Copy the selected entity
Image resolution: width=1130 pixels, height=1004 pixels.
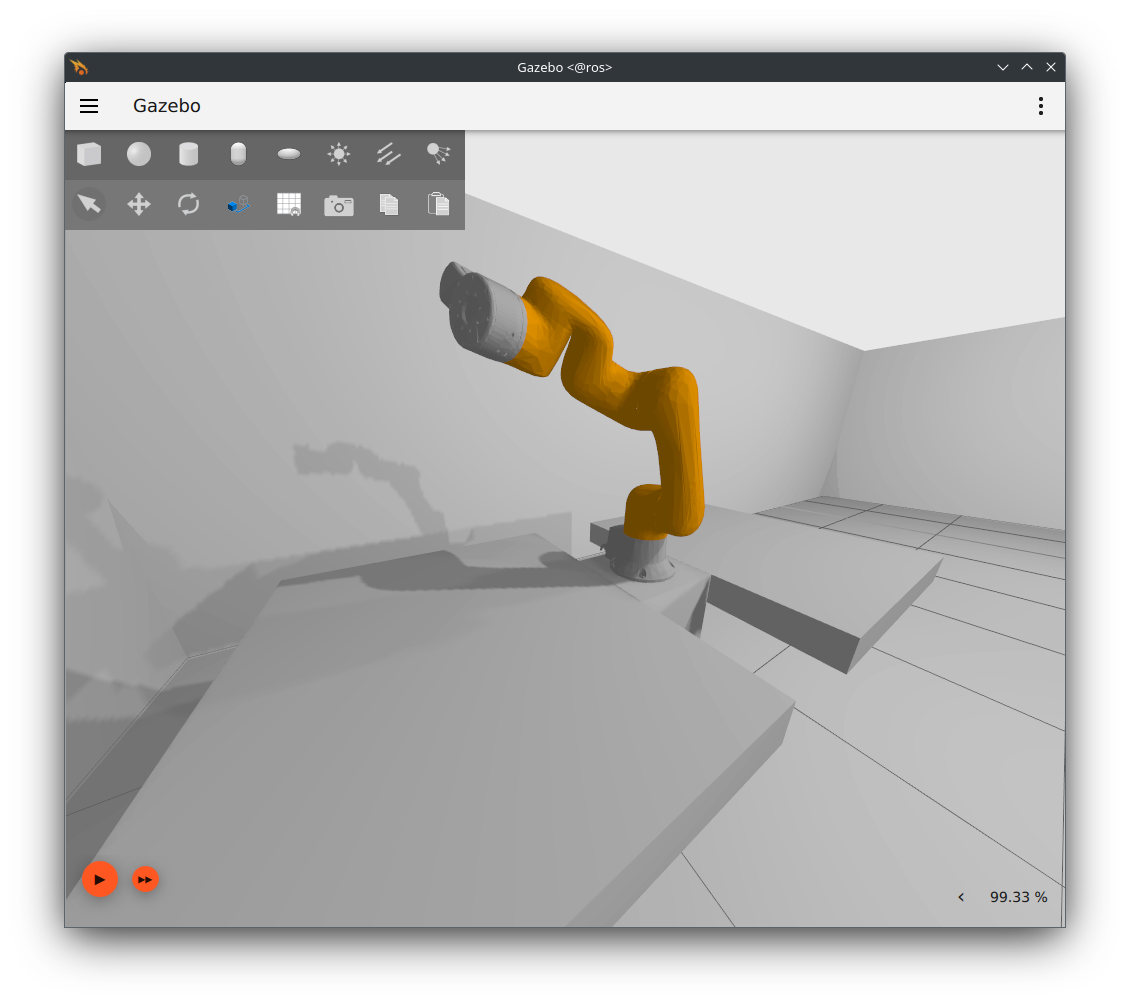(x=389, y=204)
